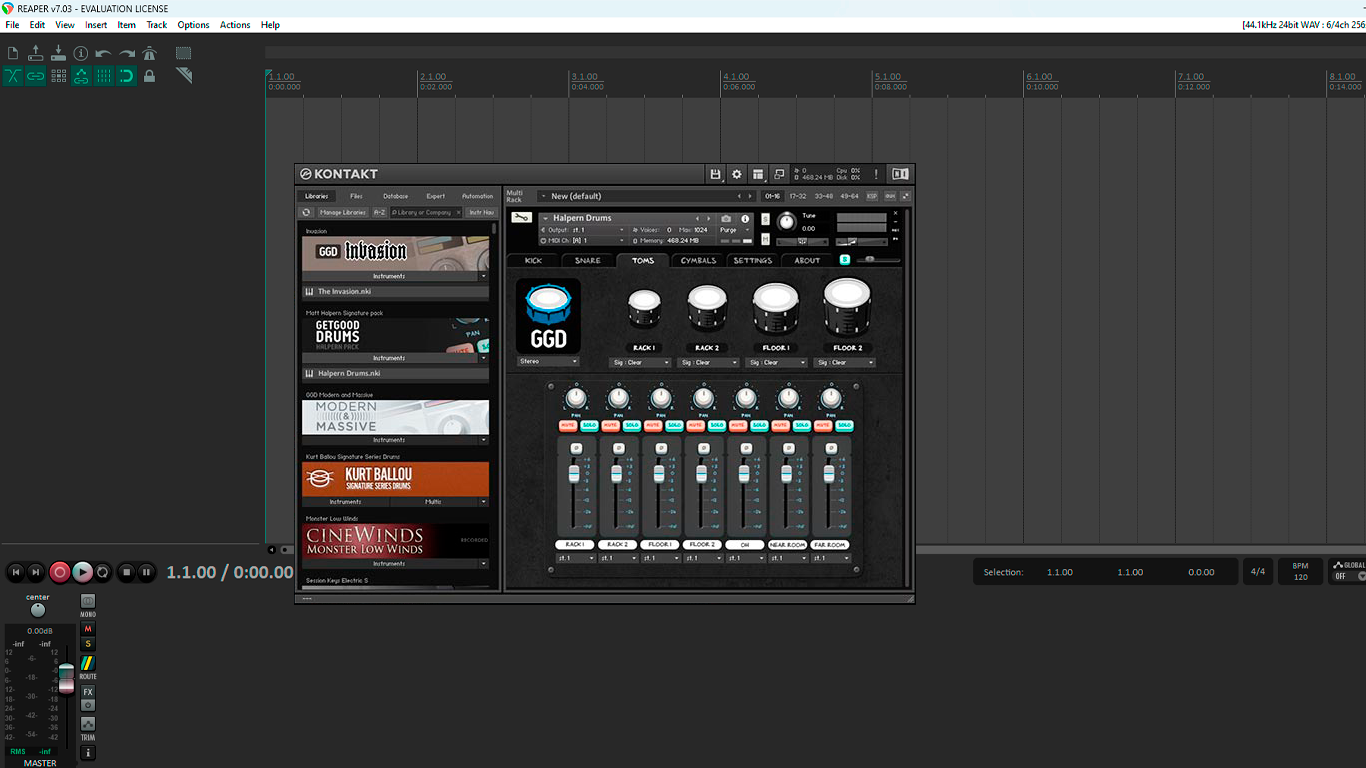This screenshot has width=1366, height=768.
Task: Open the New (default) multi rack dropdown
Action: (646, 196)
